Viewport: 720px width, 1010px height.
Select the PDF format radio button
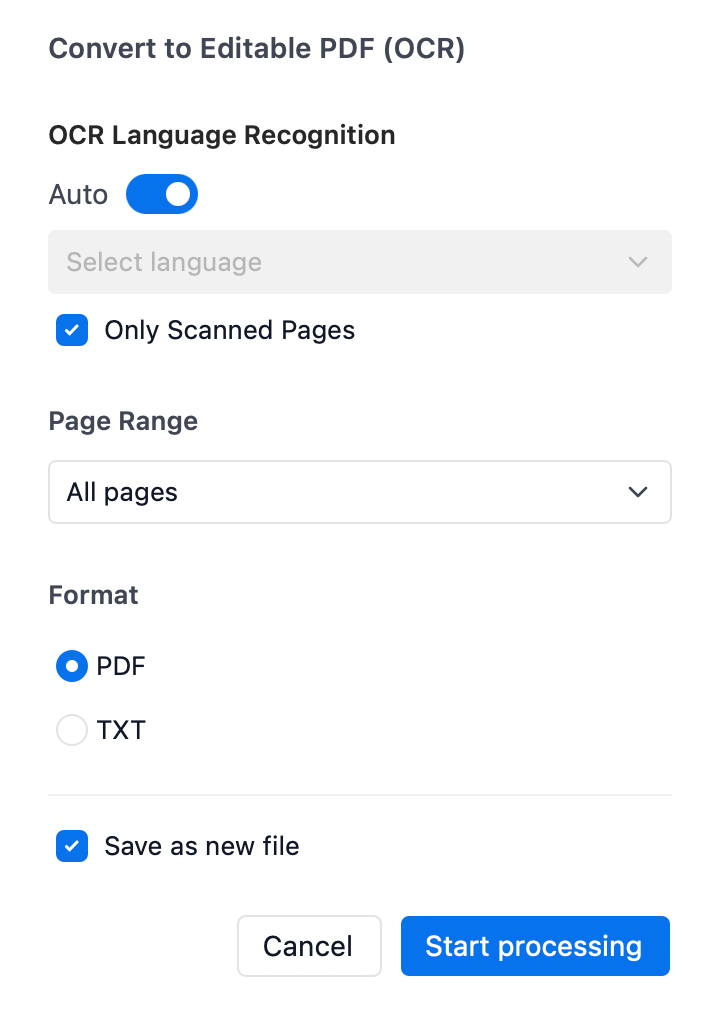click(x=72, y=666)
